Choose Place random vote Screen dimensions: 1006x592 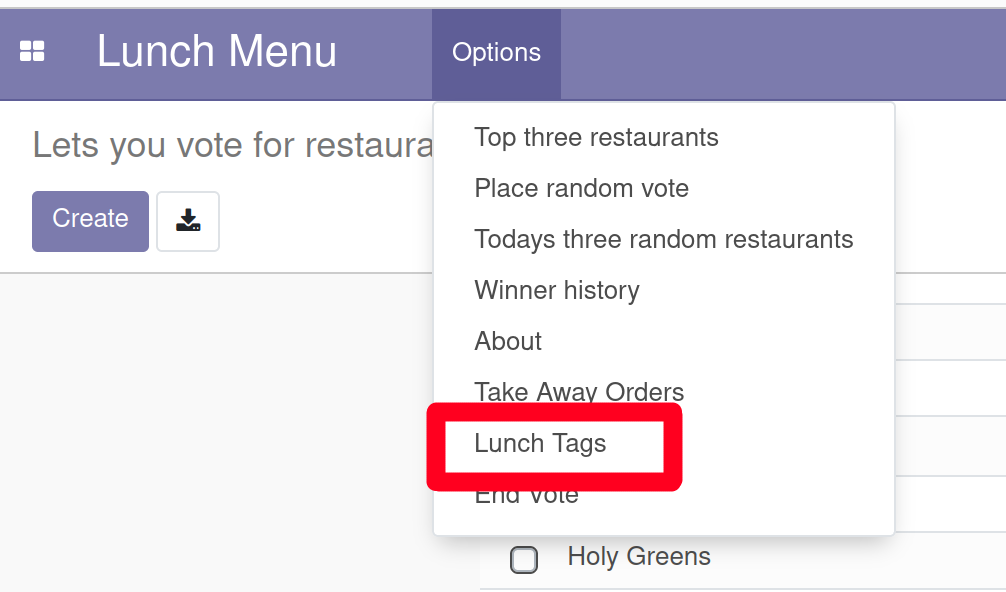tap(581, 188)
